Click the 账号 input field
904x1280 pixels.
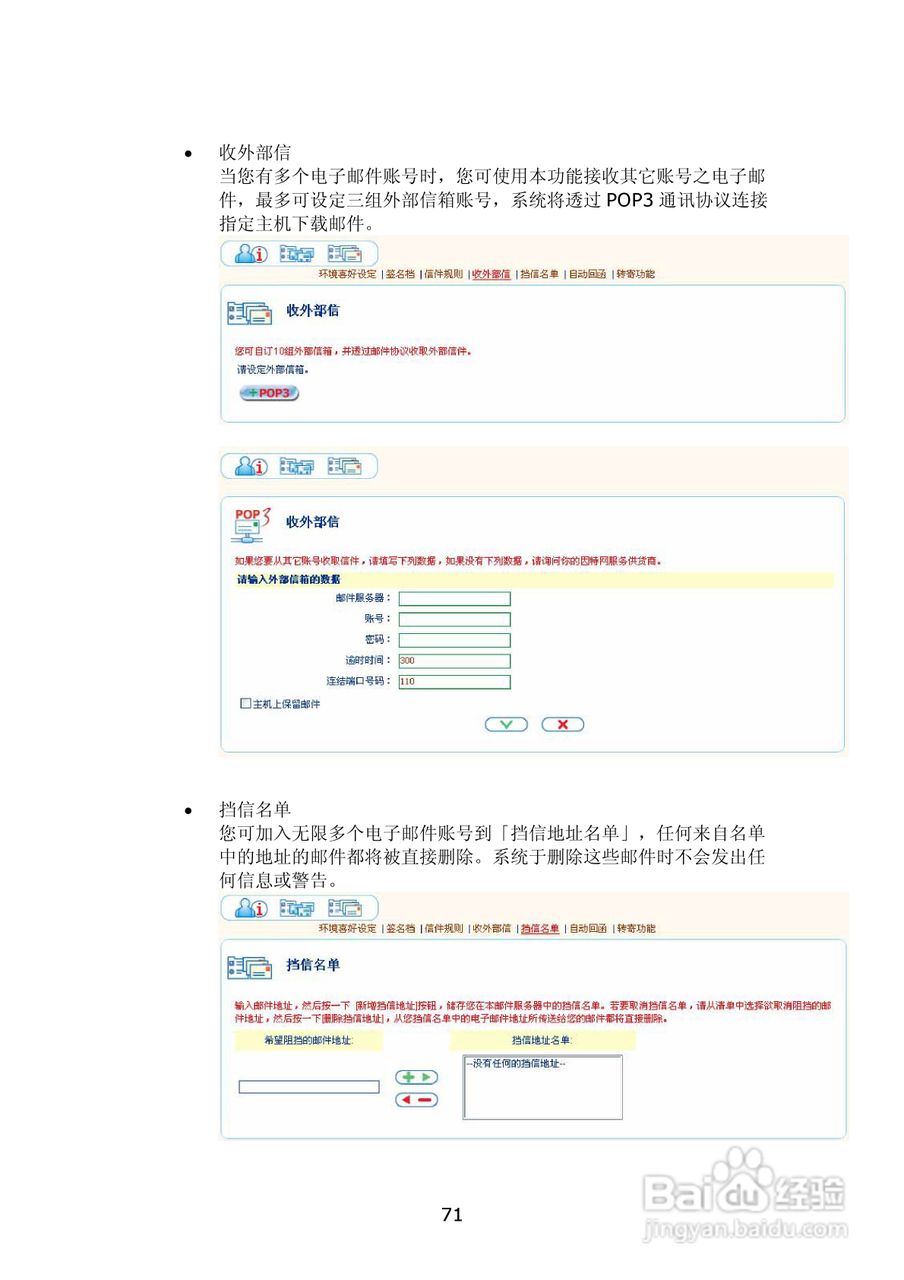(x=454, y=619)
